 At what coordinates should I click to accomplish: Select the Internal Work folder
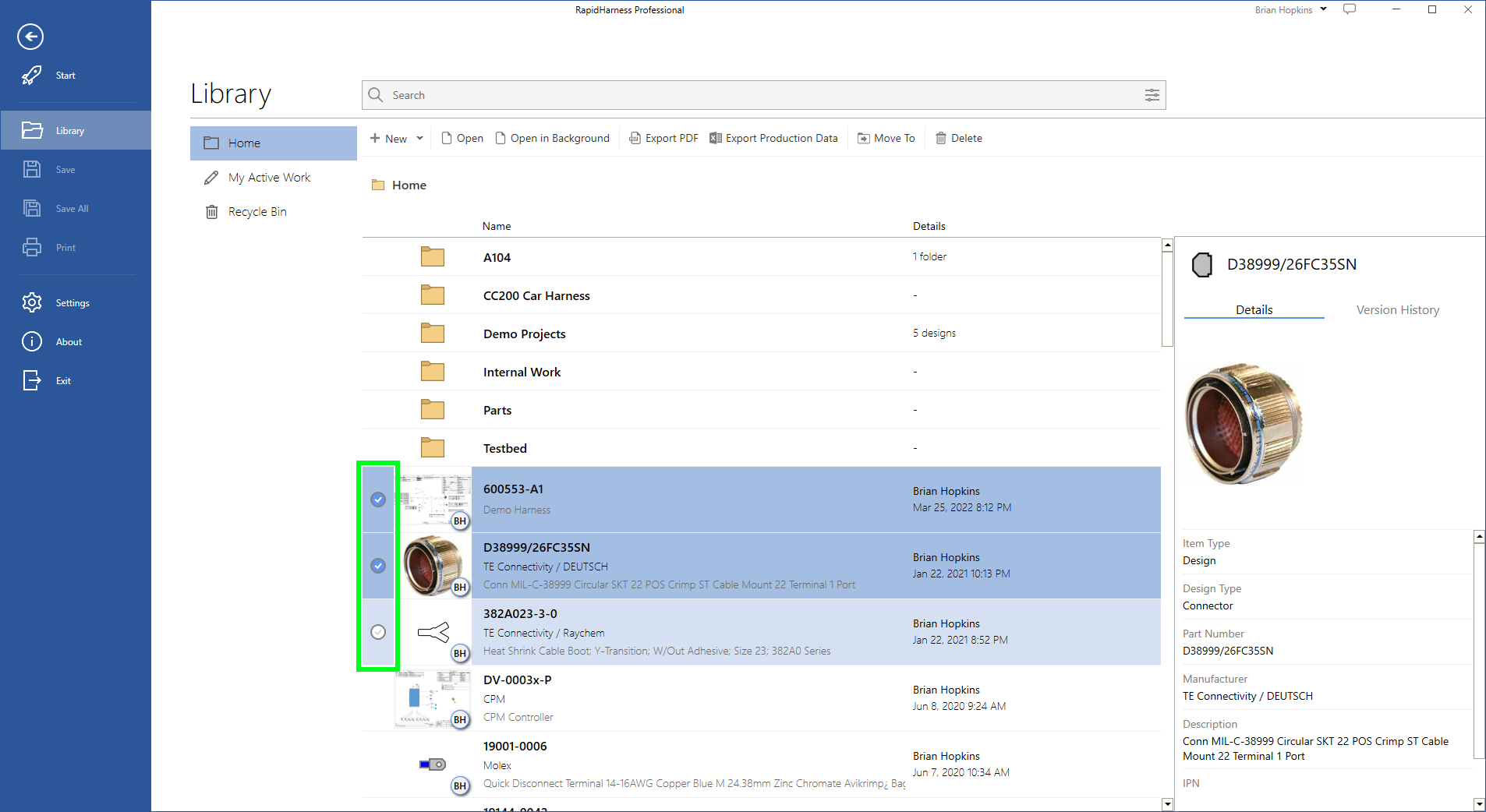761,372
